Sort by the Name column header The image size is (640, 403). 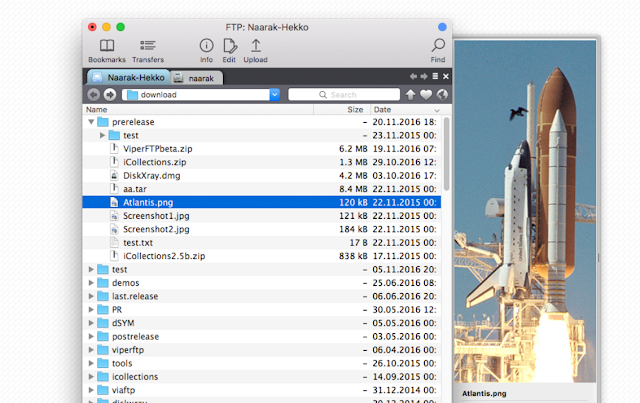click(x=199, y=109)
